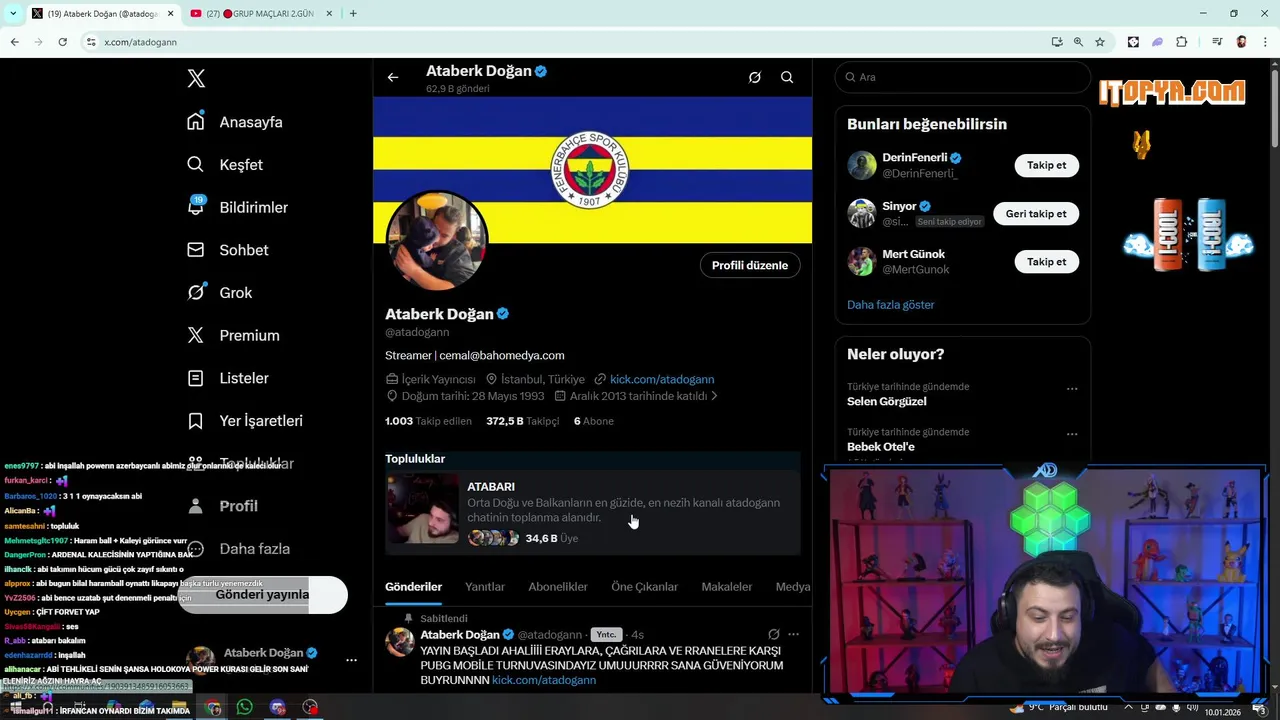The height and width of the screenshot is (720, 1280).
Task: Go back with profile header arrow
Action: pyautogui.click(x=393, y=77)
